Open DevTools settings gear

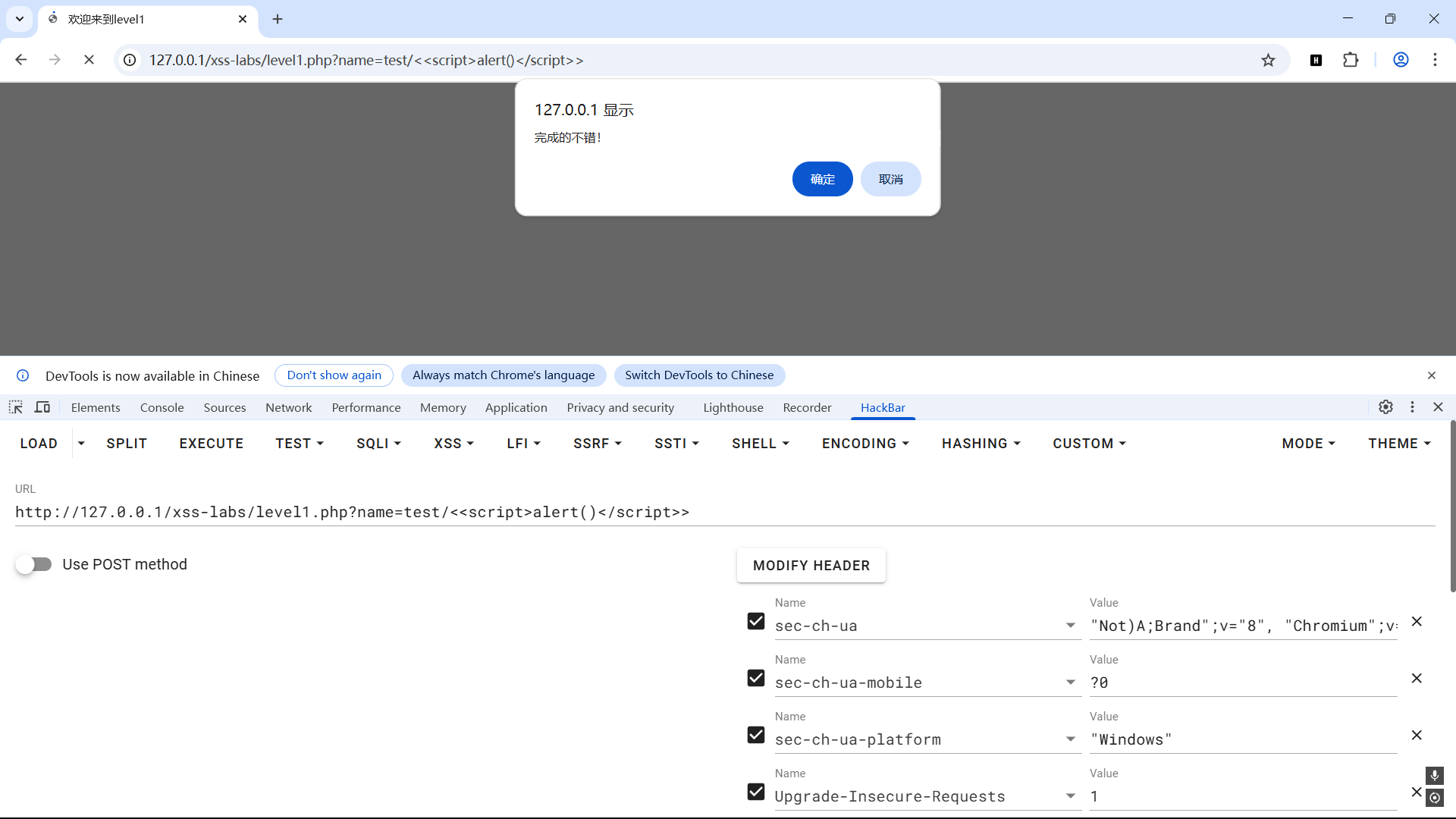(x=1385, y=407)
